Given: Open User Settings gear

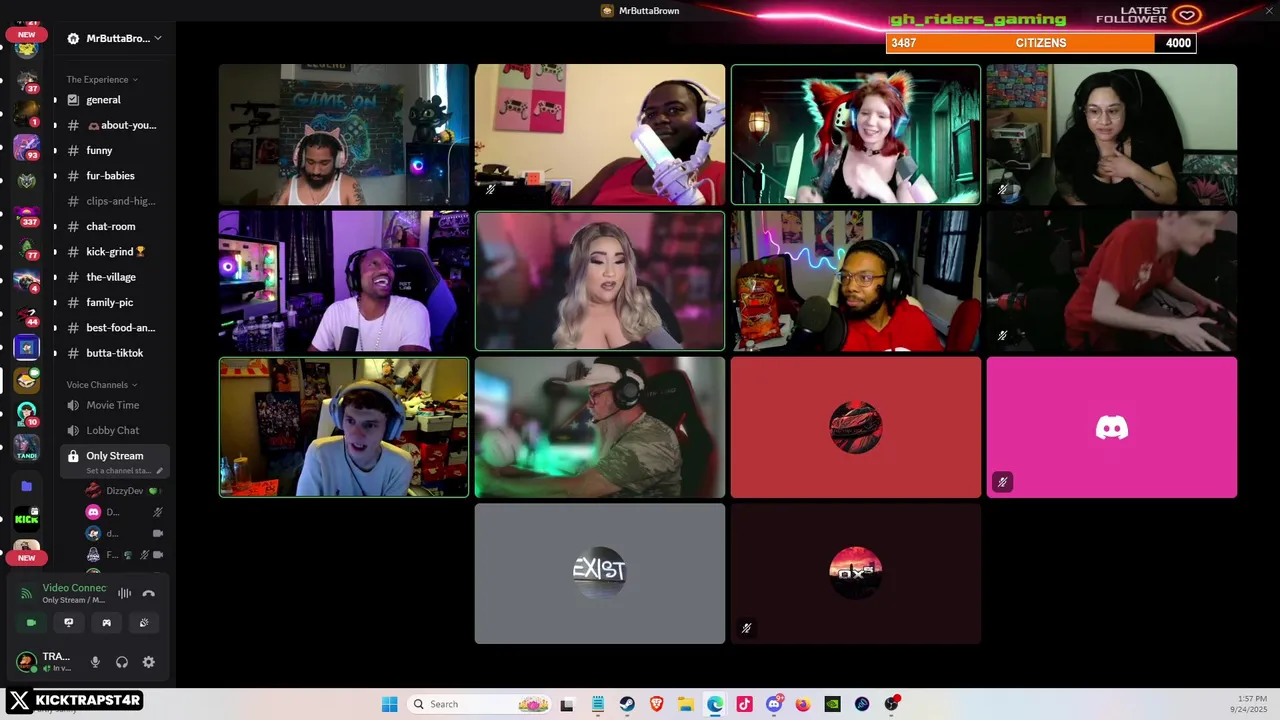Looking at the screenshot, I should coord(149,662).
